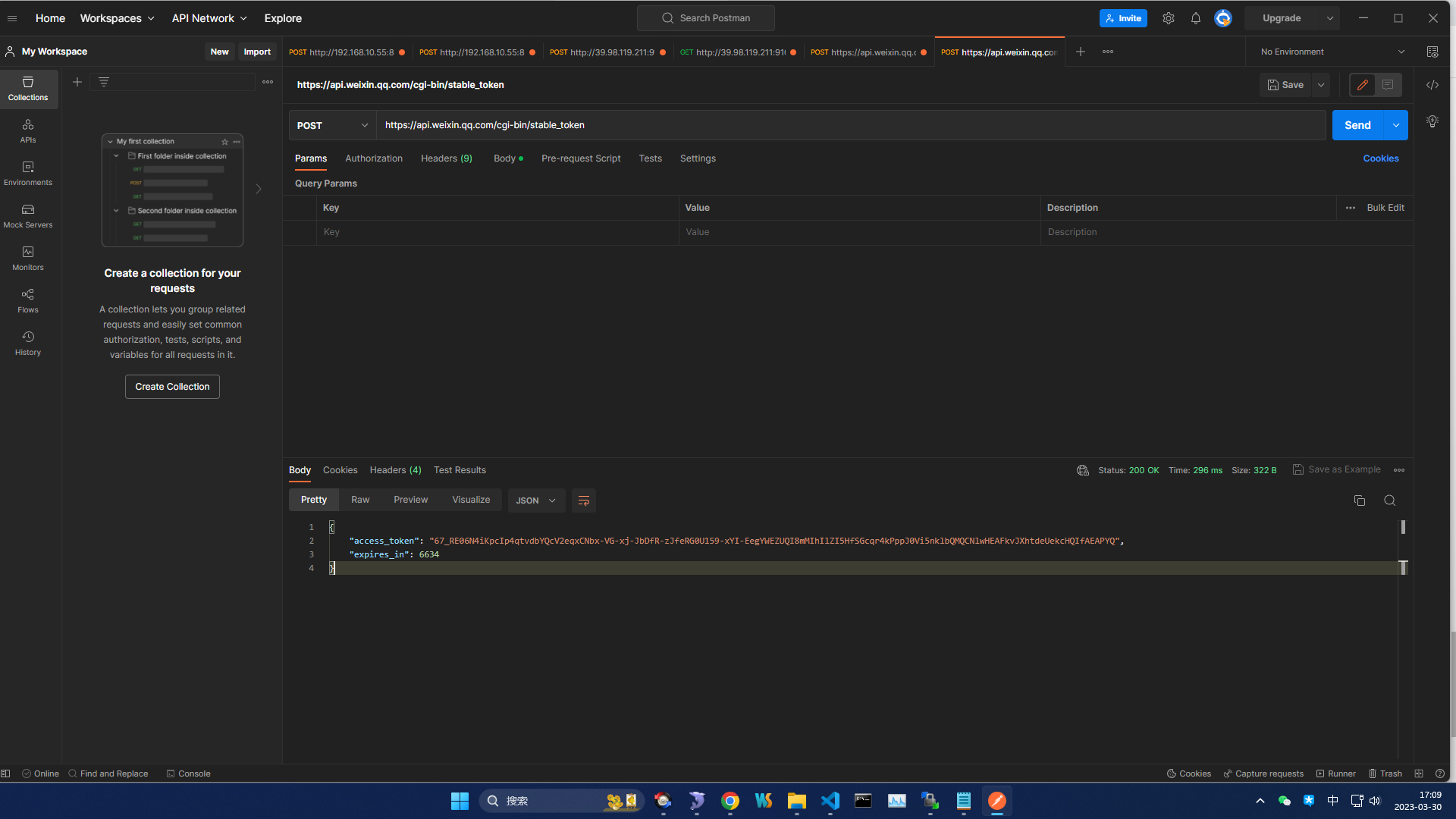Open collections sidebar three-dot options
This screenshot has height=819, width=1456.
click(268, 82)
